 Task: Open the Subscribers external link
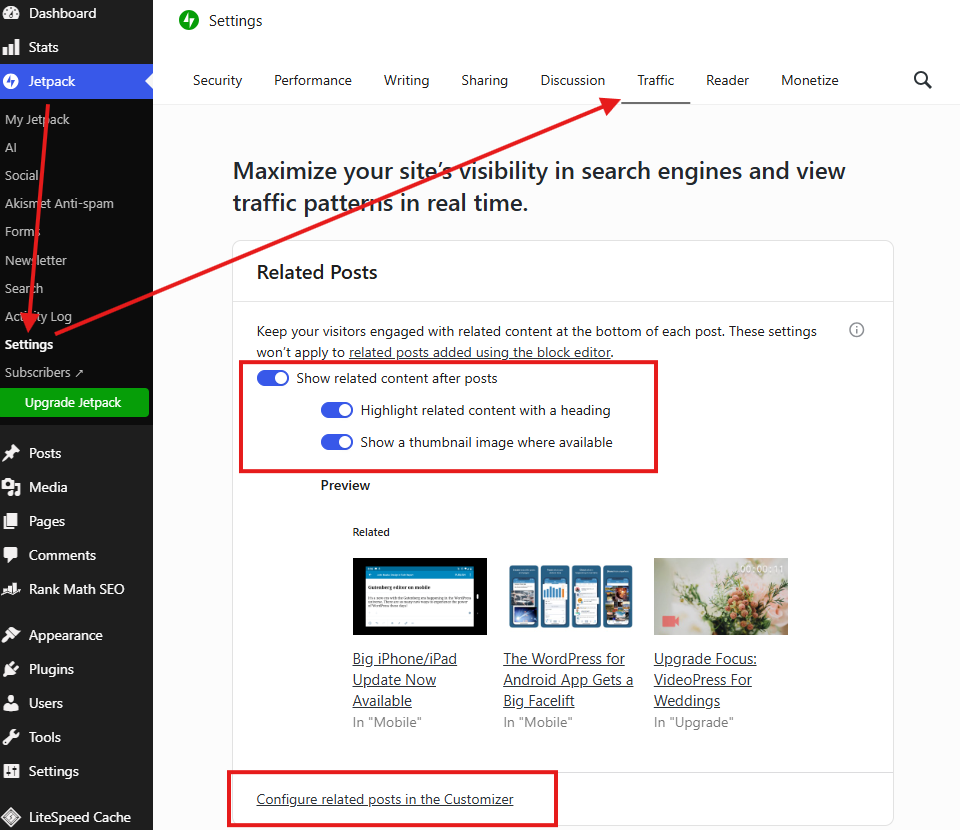[x=44, y=372]
